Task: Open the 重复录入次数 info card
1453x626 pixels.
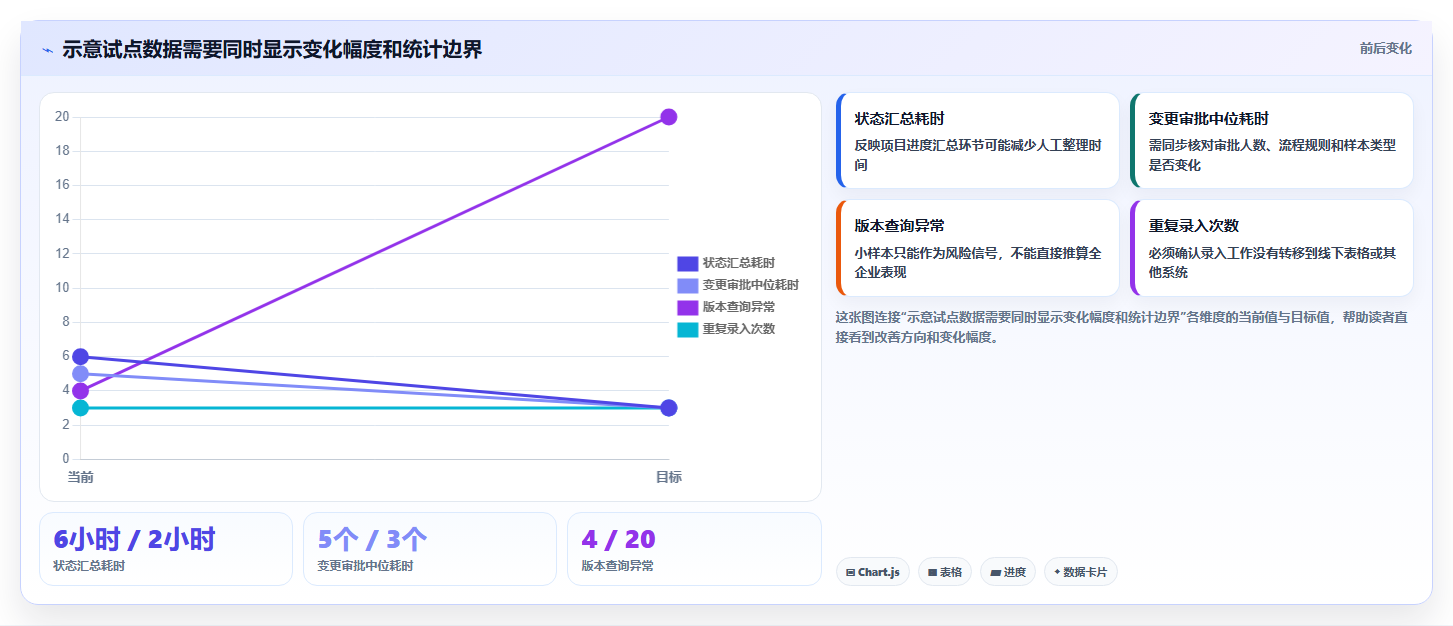Action: click(1272, 248)
